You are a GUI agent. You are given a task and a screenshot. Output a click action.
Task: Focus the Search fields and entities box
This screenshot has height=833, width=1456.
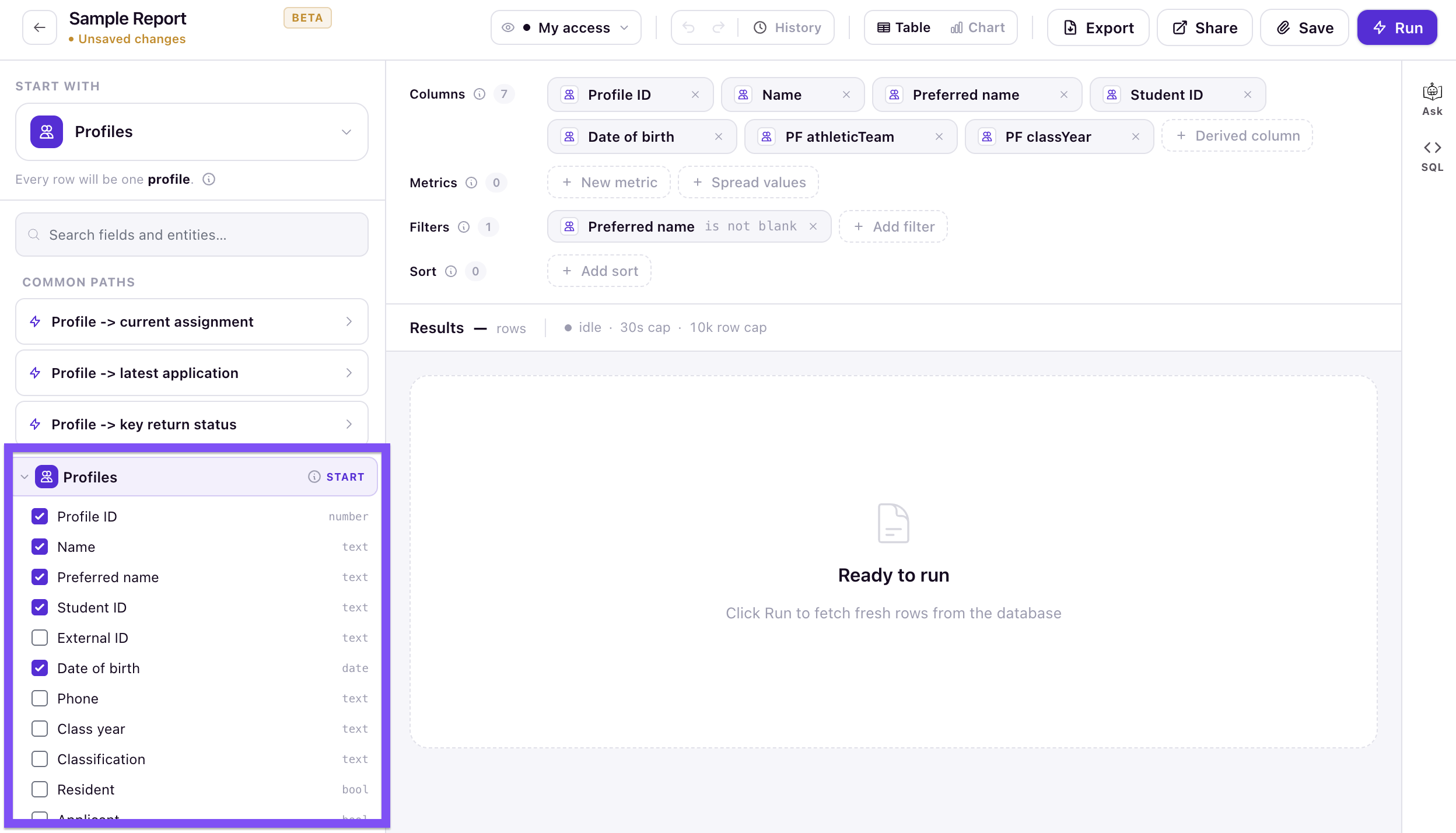[192, 235]
